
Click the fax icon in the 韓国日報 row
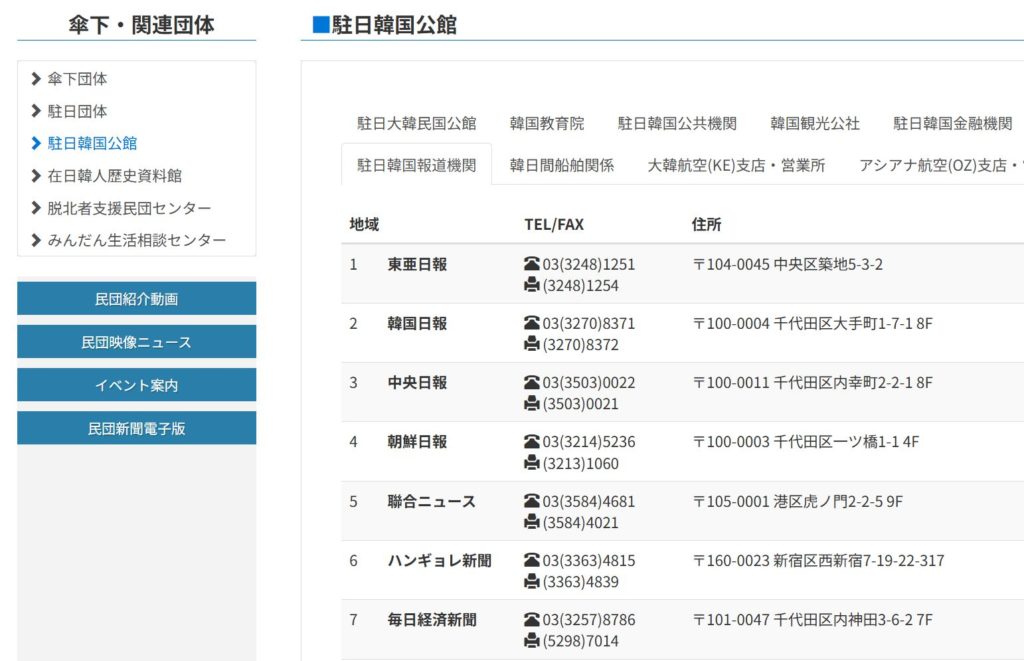532,345
